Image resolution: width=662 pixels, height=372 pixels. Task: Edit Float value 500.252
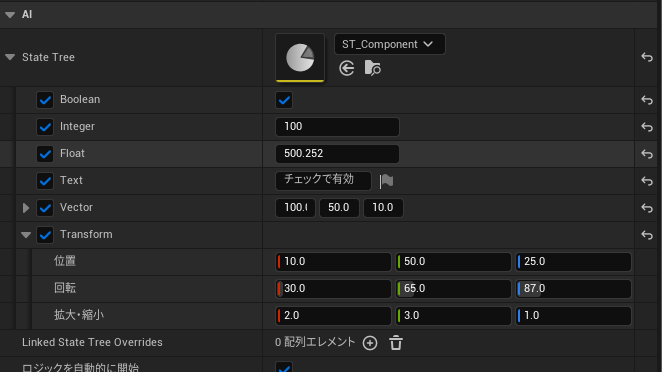[337, 154]
